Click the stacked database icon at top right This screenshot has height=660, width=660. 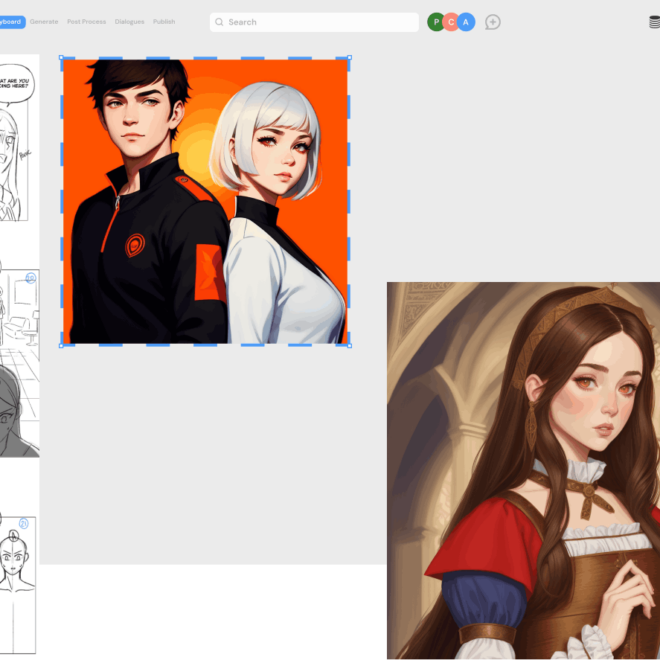pos(654,22)
